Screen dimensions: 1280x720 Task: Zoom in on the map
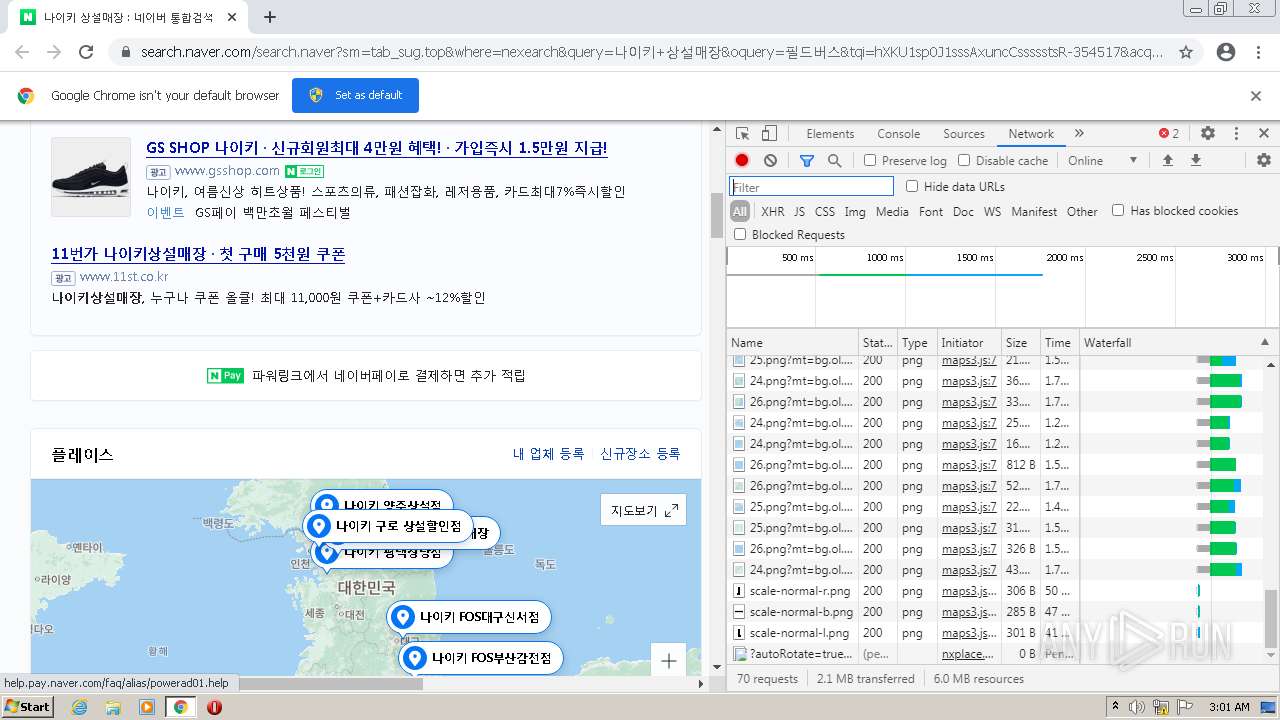tap(669, 660)
